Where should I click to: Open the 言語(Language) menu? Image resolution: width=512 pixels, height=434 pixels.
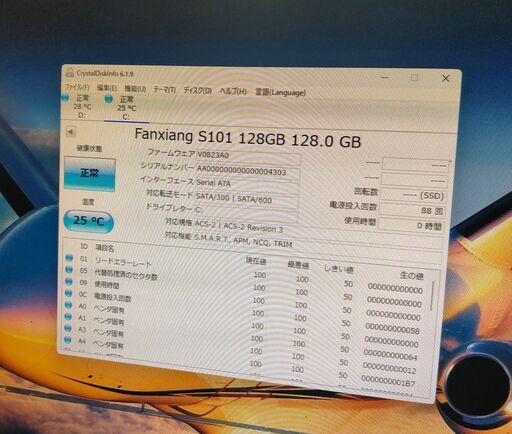280,92
